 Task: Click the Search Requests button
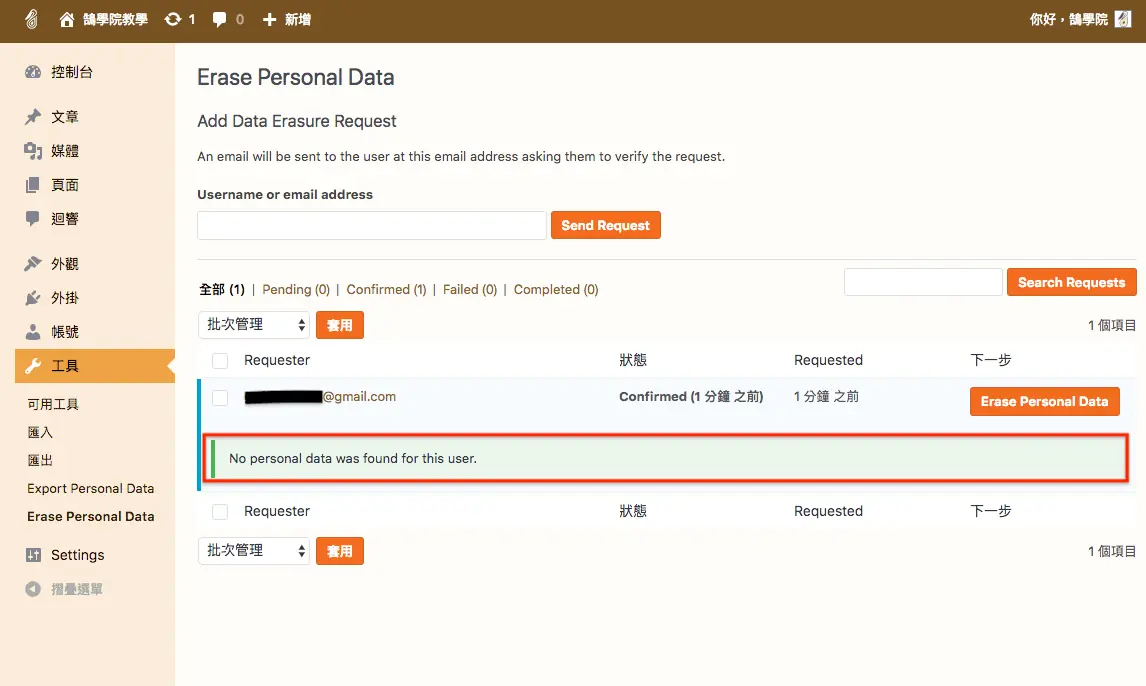1071,282
